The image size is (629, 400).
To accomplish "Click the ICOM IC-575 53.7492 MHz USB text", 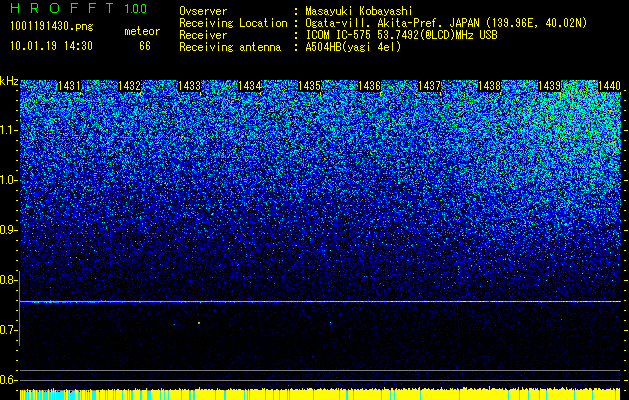I will point(401,35).
